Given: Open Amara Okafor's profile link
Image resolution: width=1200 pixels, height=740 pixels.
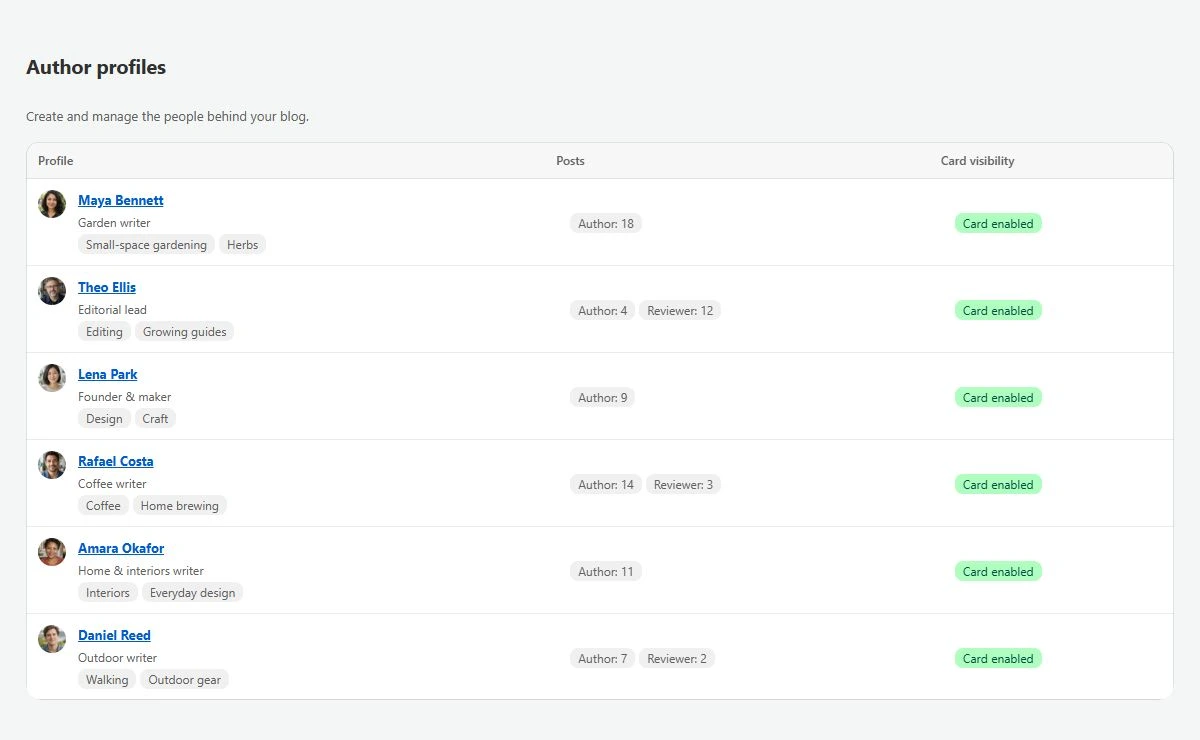Looking at the screenshot, I should pyautogui.click(x=121, y=548).
